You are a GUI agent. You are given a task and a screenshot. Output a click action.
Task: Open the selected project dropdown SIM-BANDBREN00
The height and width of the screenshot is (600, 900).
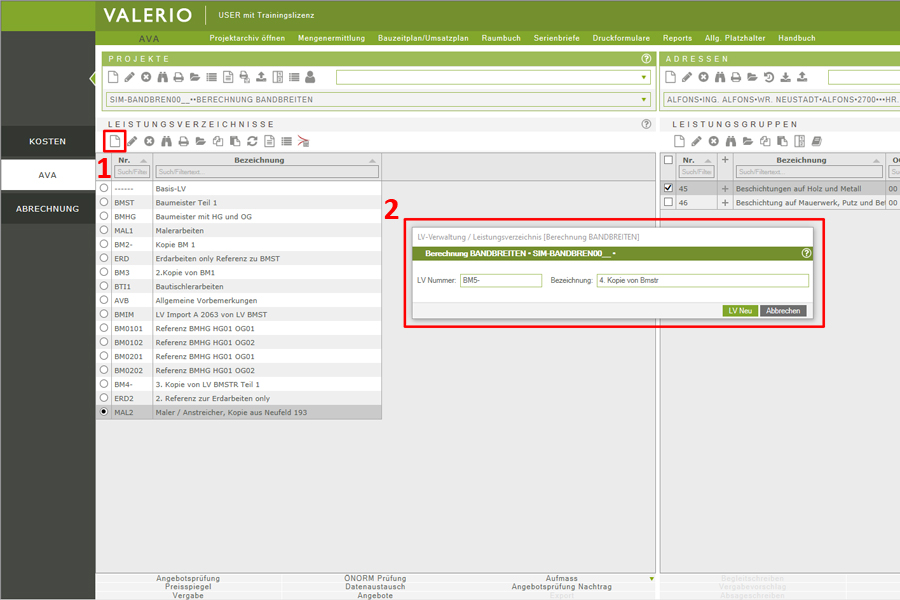click(379, 99)
